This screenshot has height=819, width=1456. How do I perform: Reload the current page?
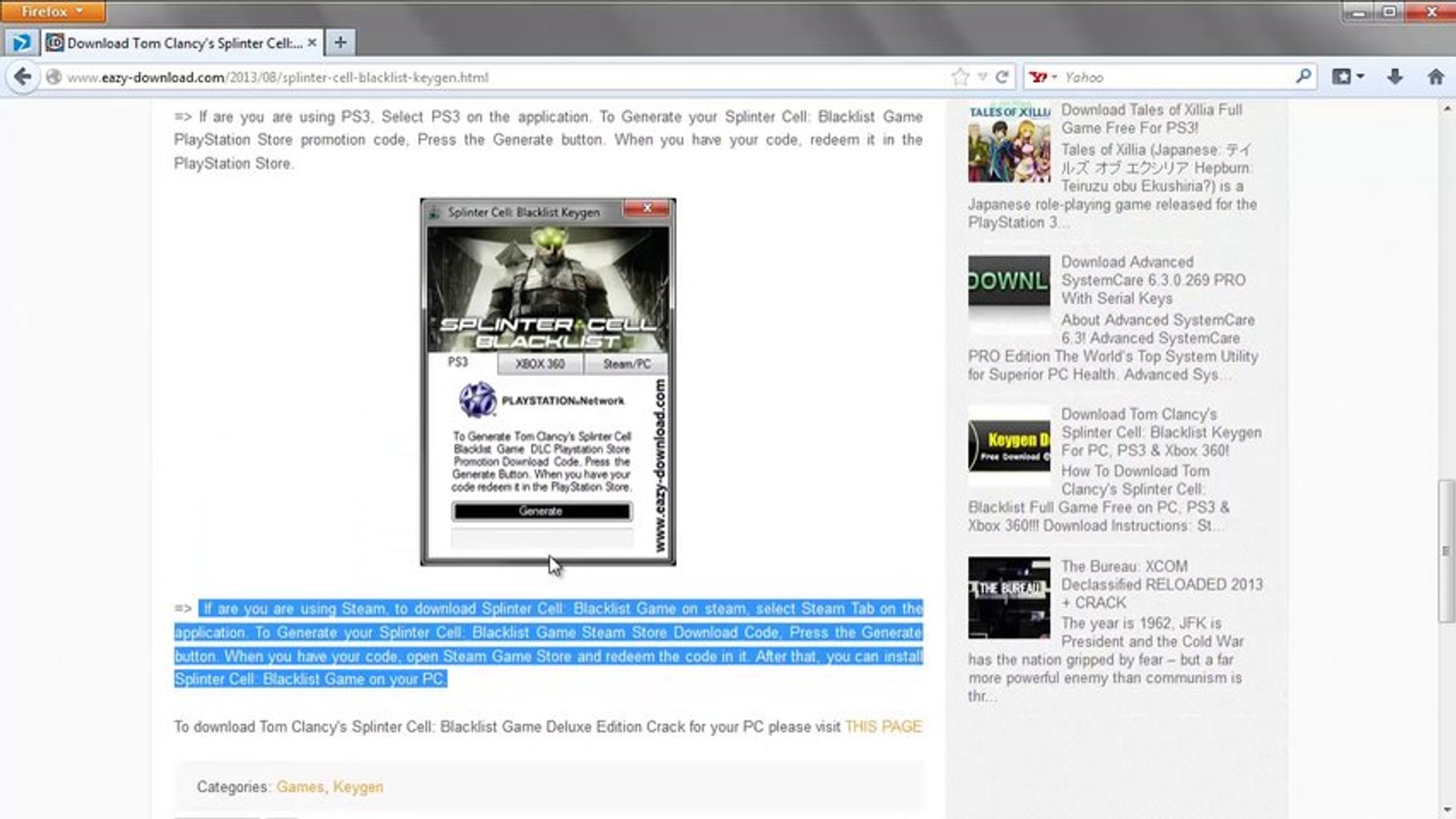point(1002,77)
